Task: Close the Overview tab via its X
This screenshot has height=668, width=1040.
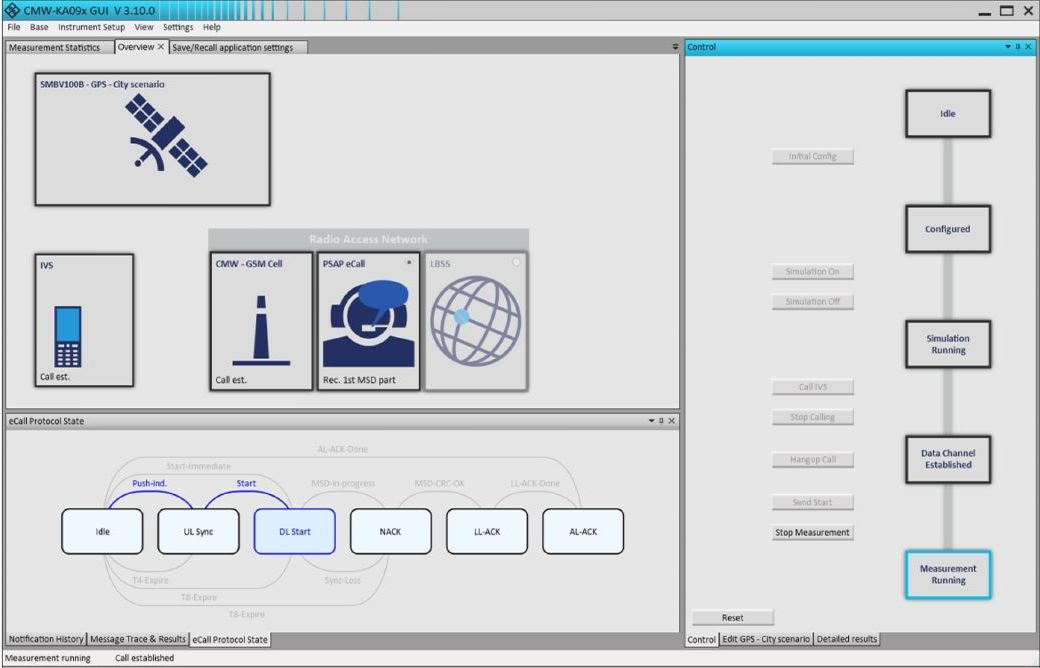Action: pyautogui.click(x=161, y=47)
